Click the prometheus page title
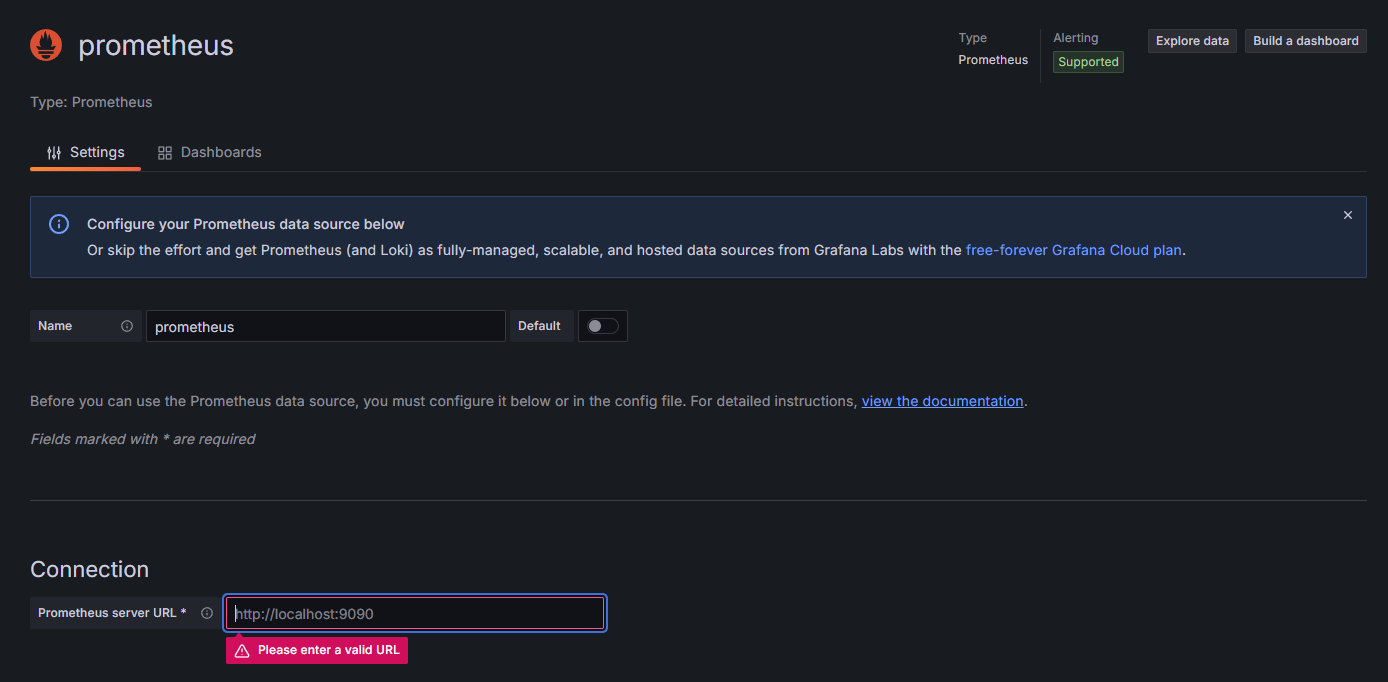The image size is (1388, 682). tap(156, 45)
